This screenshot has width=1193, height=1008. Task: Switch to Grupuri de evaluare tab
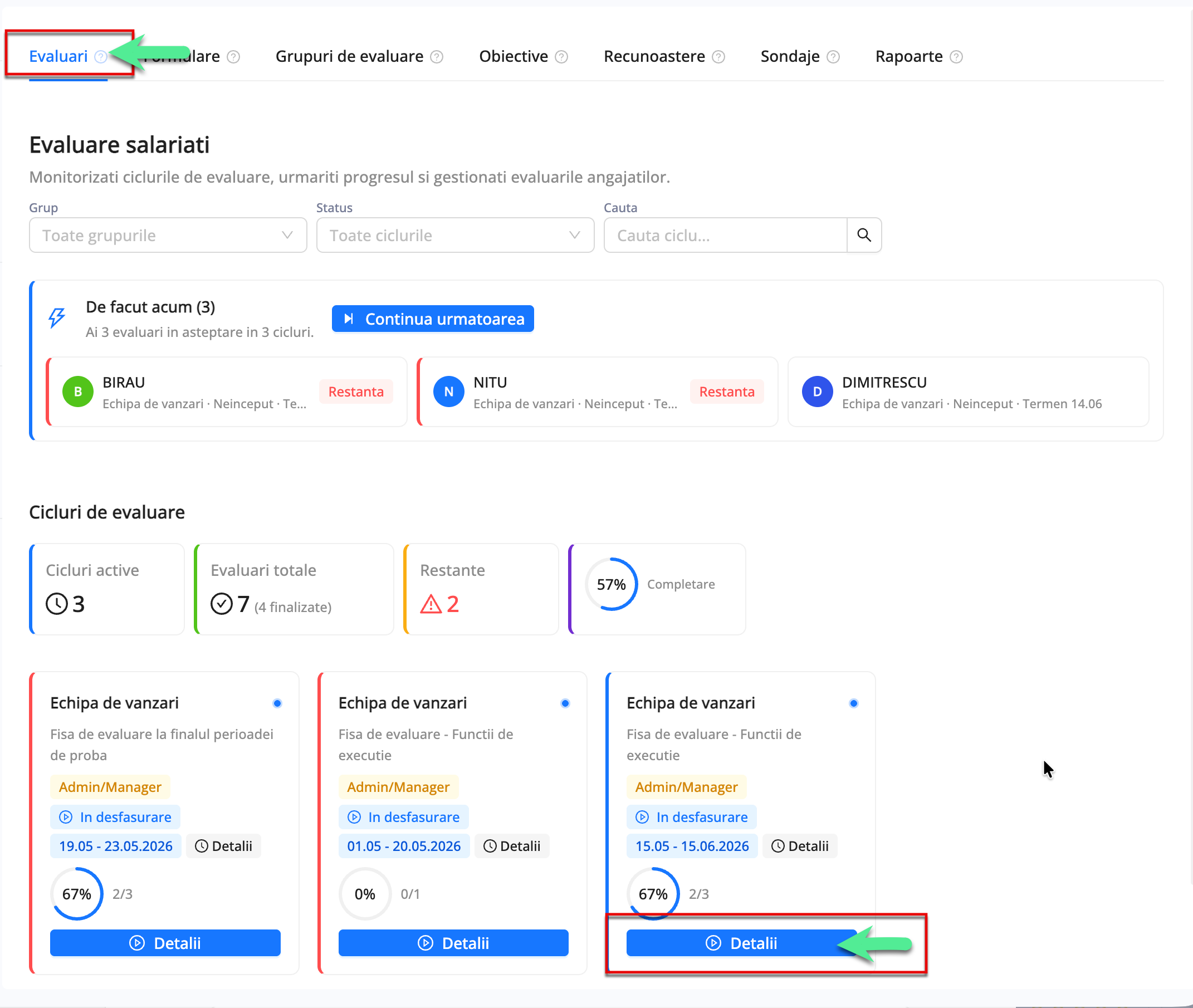click(x=349, y=56)
